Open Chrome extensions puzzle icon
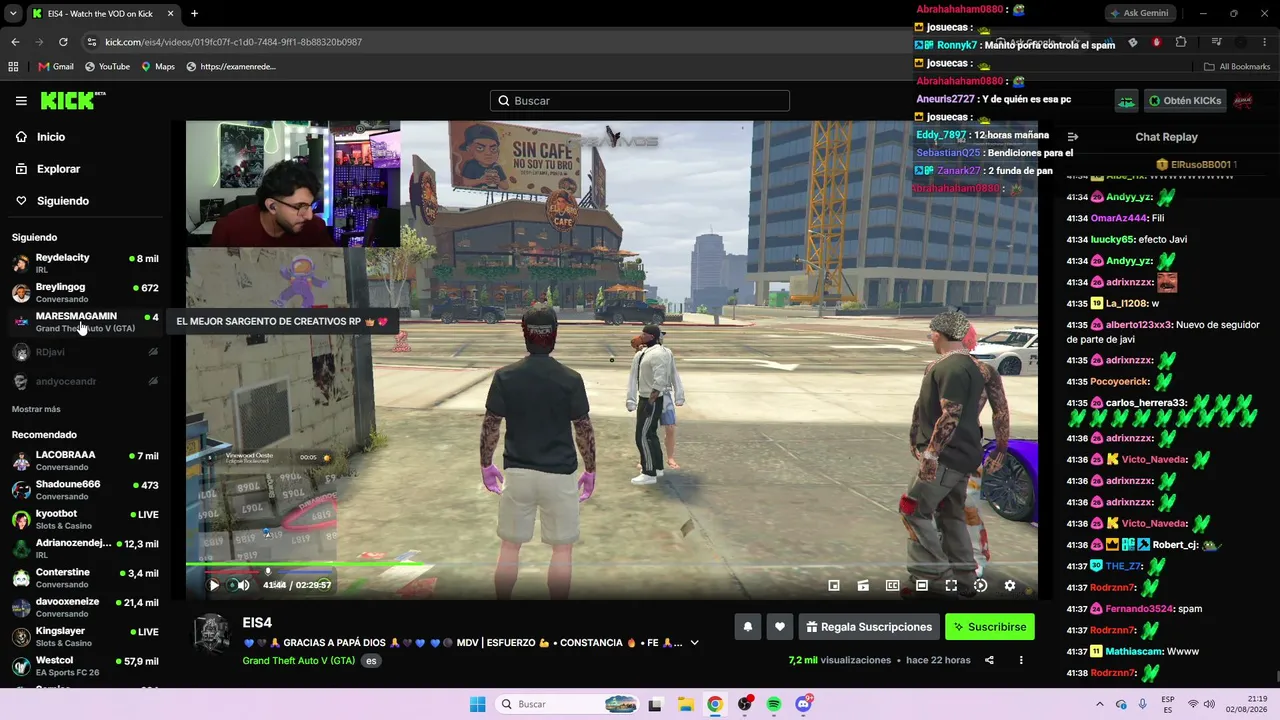Image resolution: width=1280 pixels, height=720 pixels. pyautogui.click(x=1181, y=42)
